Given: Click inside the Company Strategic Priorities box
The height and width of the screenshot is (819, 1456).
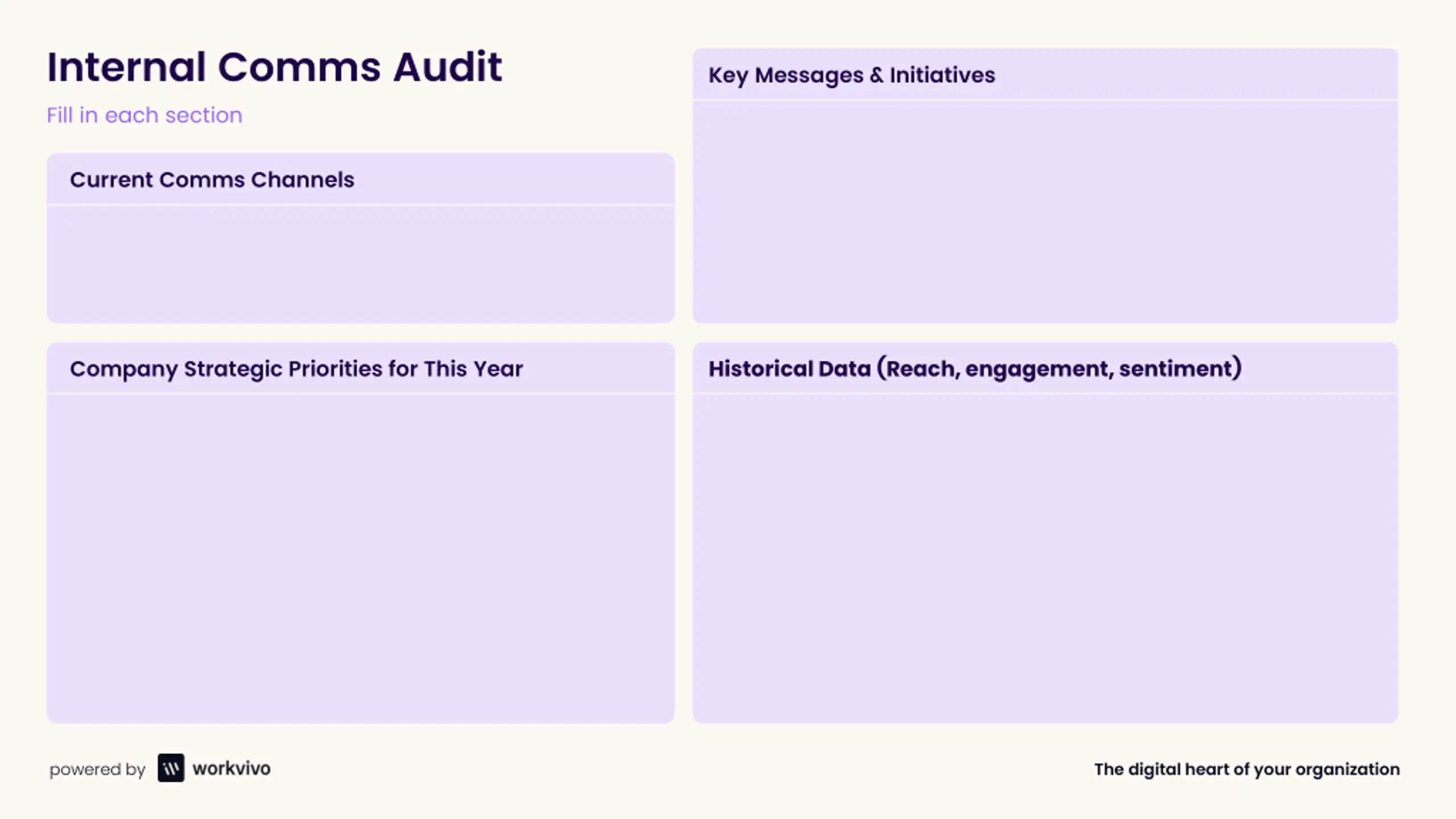Looking at the screenshot, I should tap(361, 559).
